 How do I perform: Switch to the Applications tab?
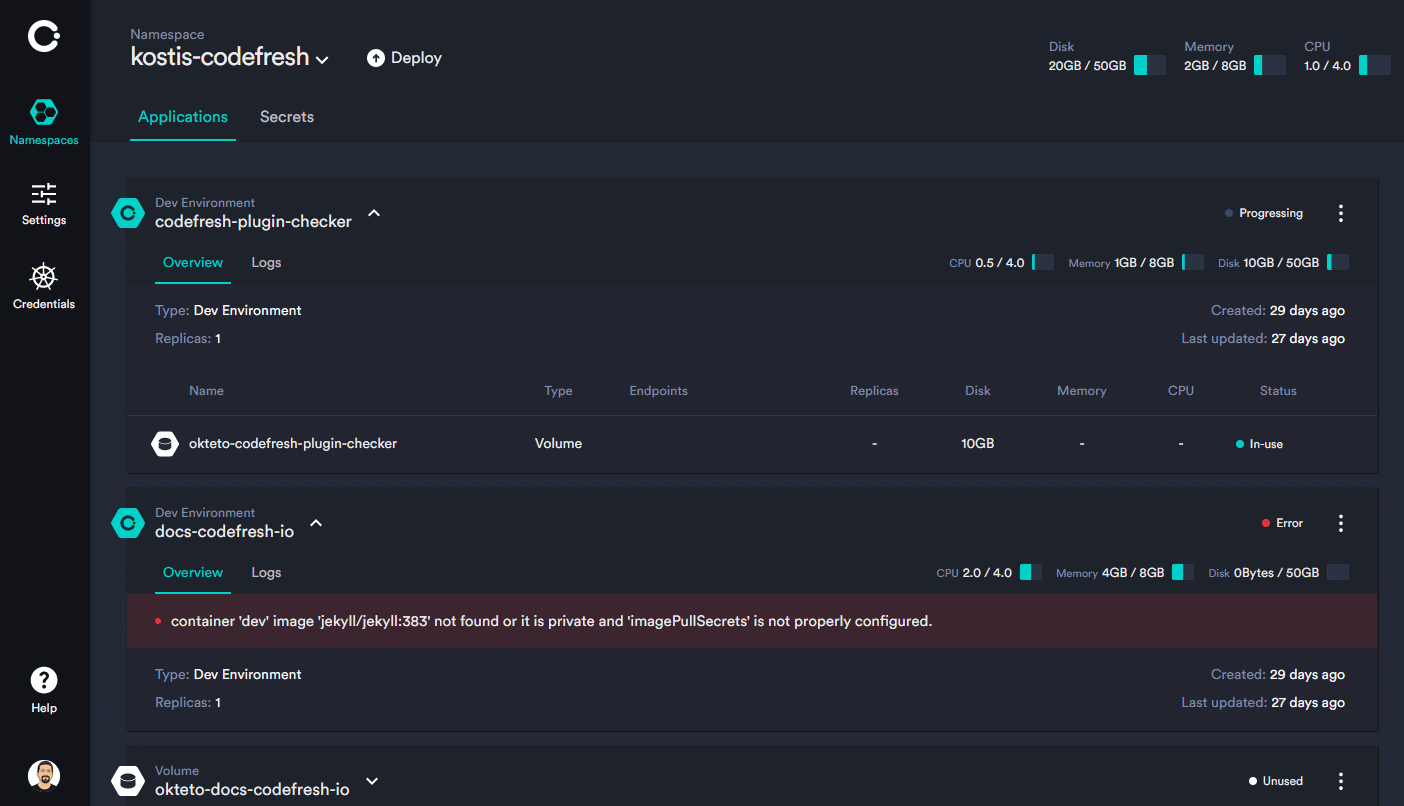(183, 117)
